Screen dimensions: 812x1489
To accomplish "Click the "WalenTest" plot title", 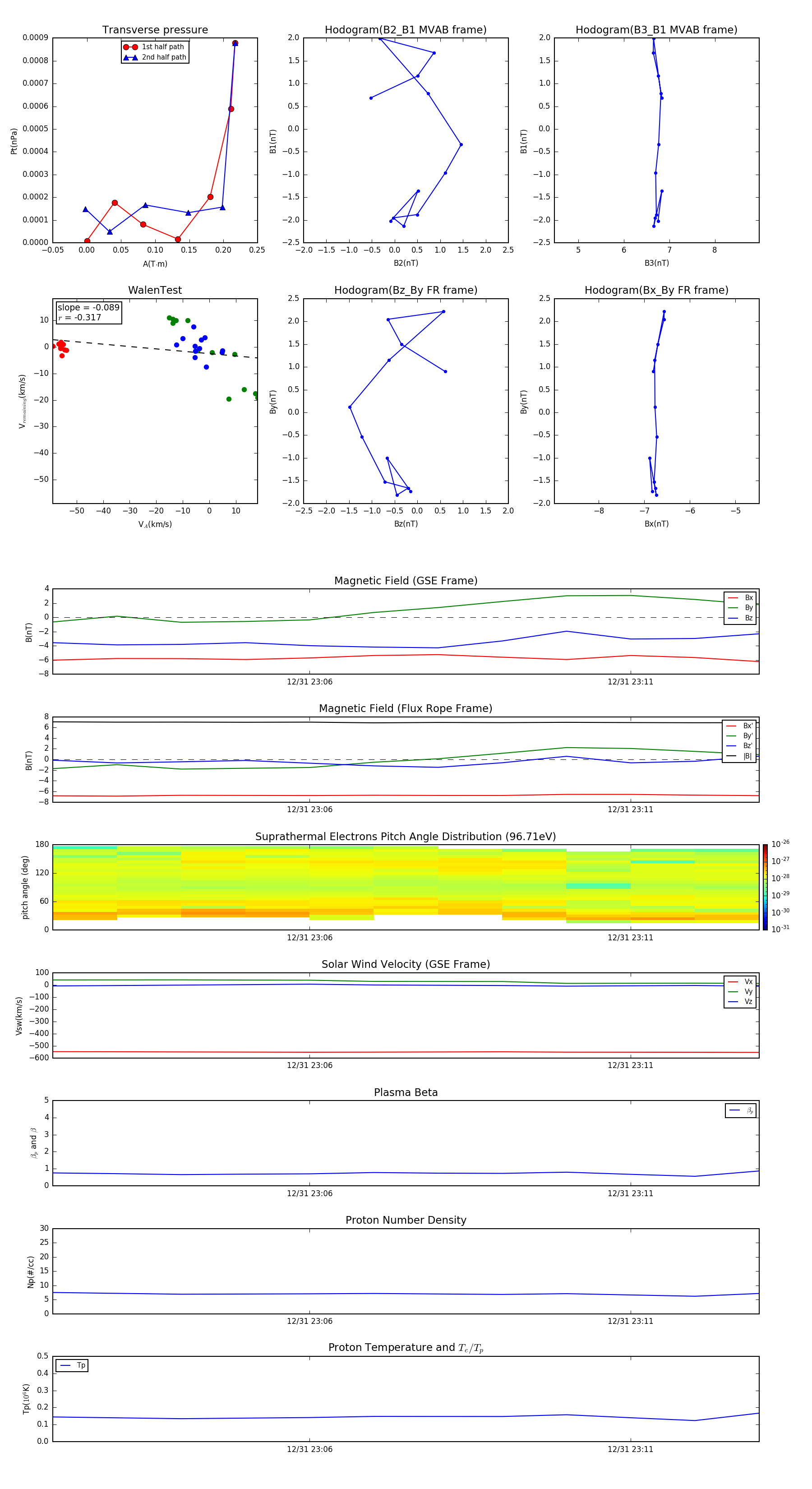I will click(x=155, y=290).
